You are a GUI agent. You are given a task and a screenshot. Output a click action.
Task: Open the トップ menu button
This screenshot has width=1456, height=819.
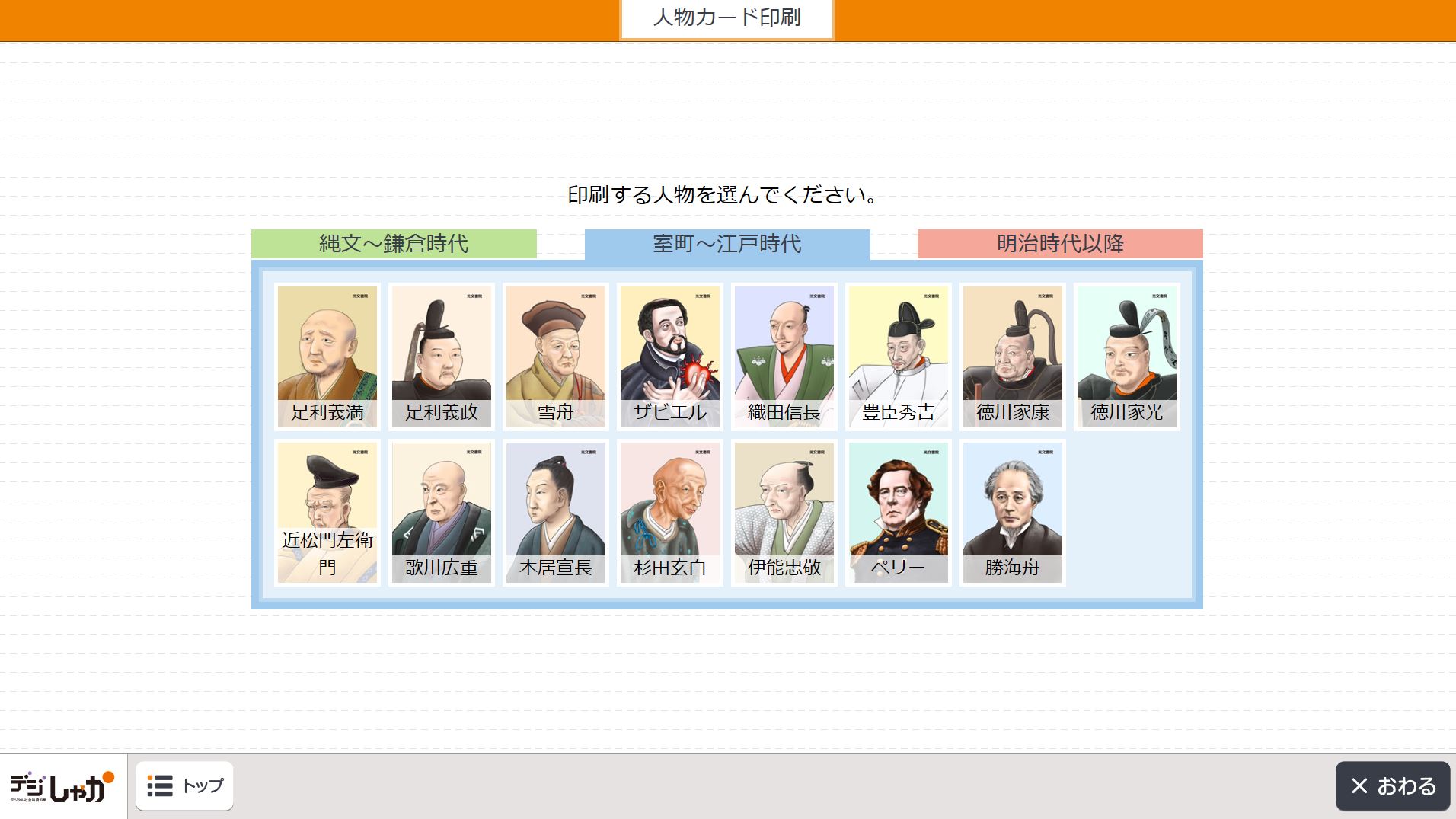184,785
